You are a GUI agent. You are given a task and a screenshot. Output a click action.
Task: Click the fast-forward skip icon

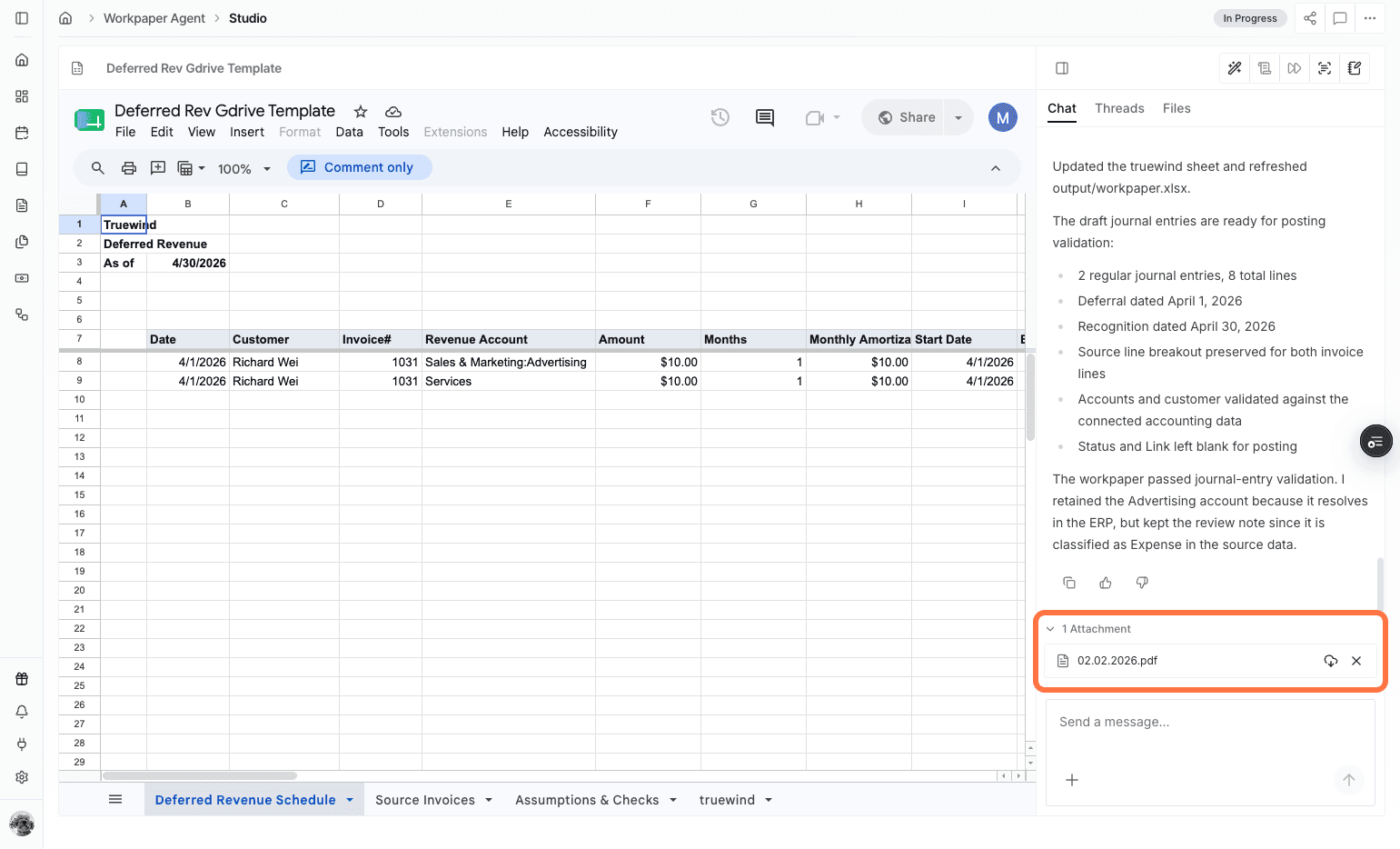[1295, 68]
